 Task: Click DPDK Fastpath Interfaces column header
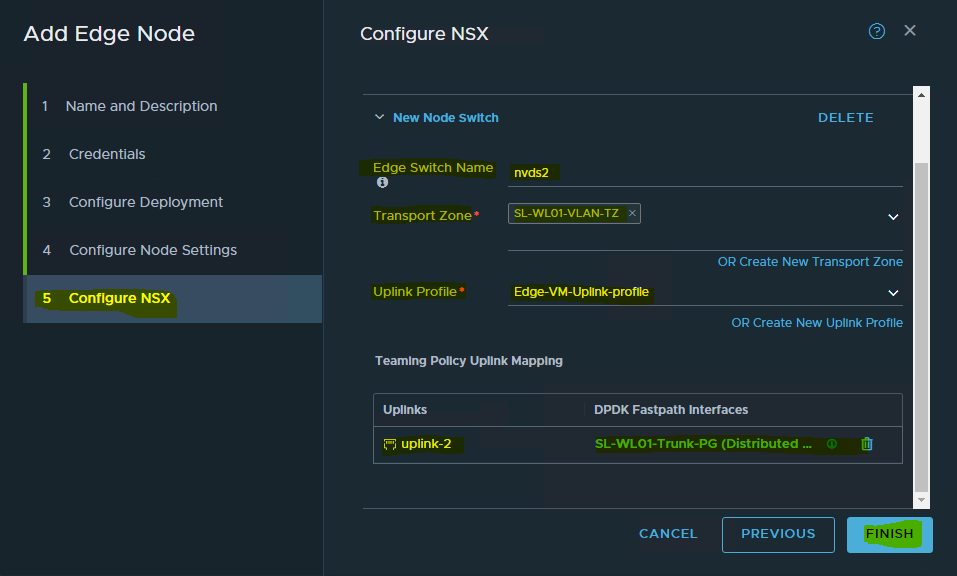671,409
